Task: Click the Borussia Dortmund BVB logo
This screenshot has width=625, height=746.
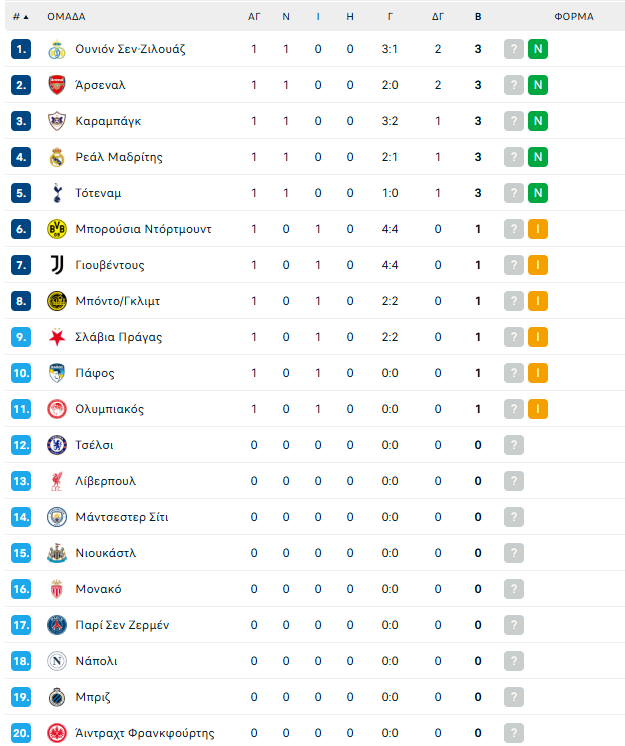Action: (x=57, y=229)
